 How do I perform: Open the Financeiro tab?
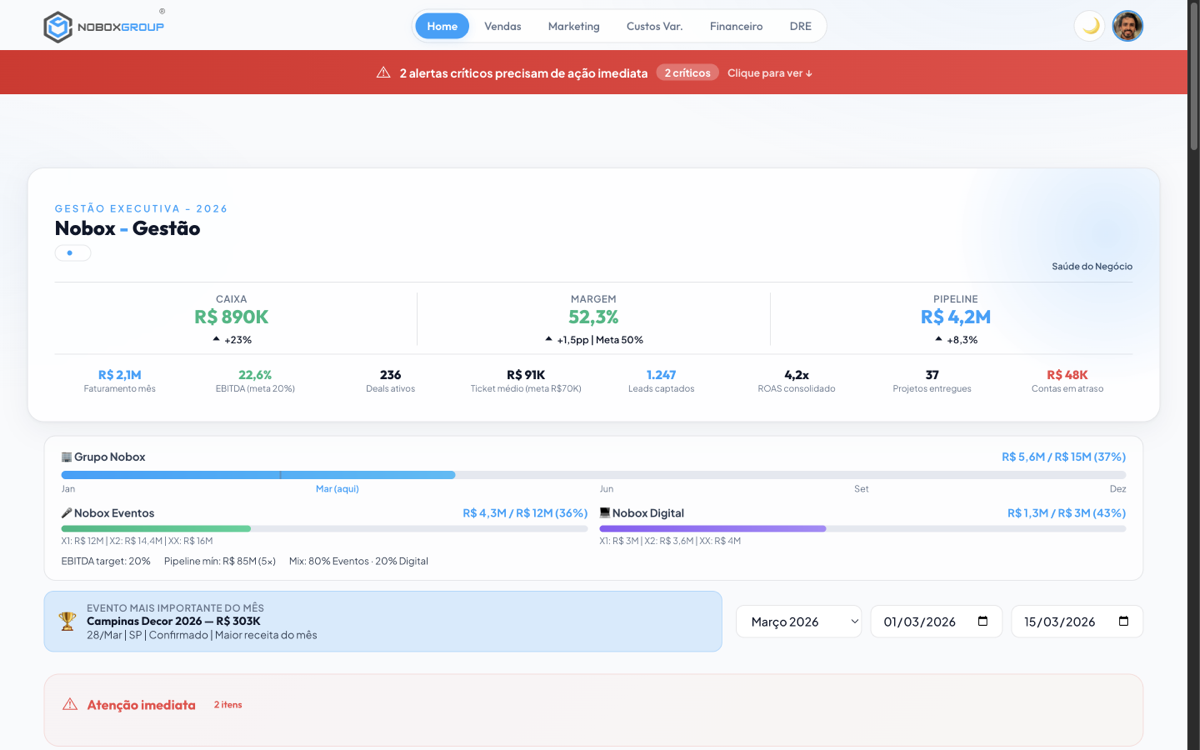tap(736, 26)
